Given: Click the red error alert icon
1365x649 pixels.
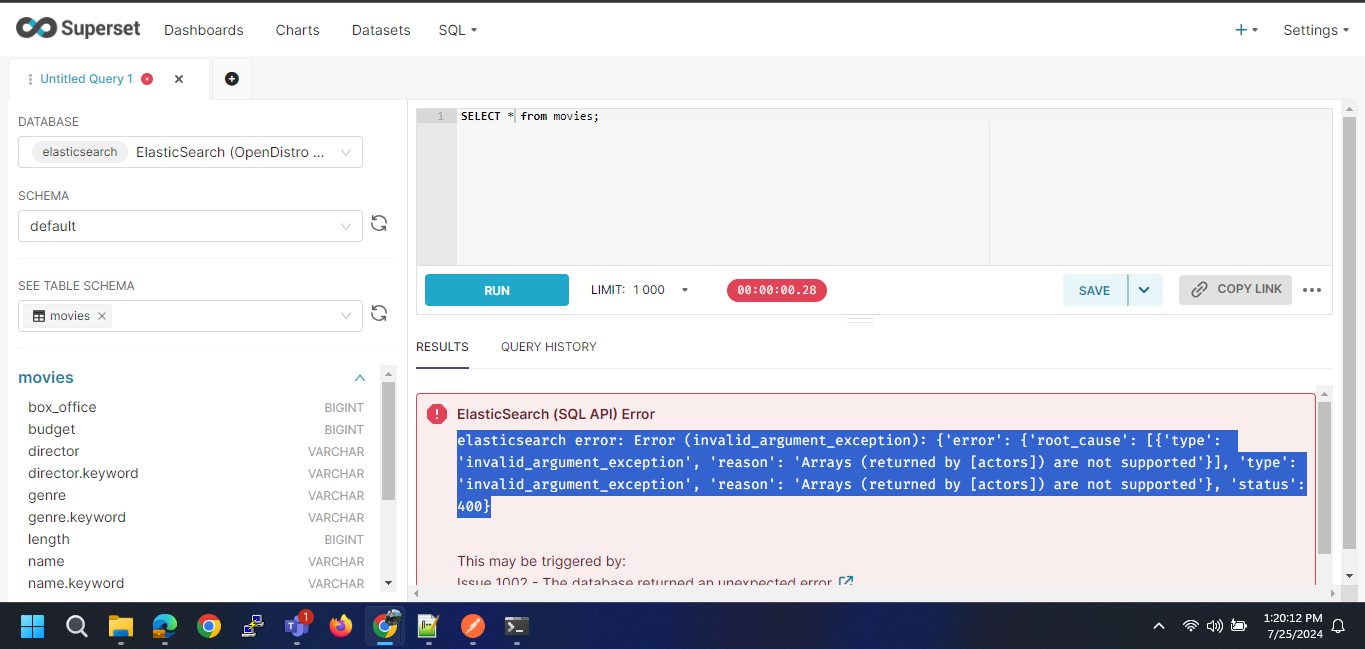Looking at the screenshot, I should (x=437, y=414).
